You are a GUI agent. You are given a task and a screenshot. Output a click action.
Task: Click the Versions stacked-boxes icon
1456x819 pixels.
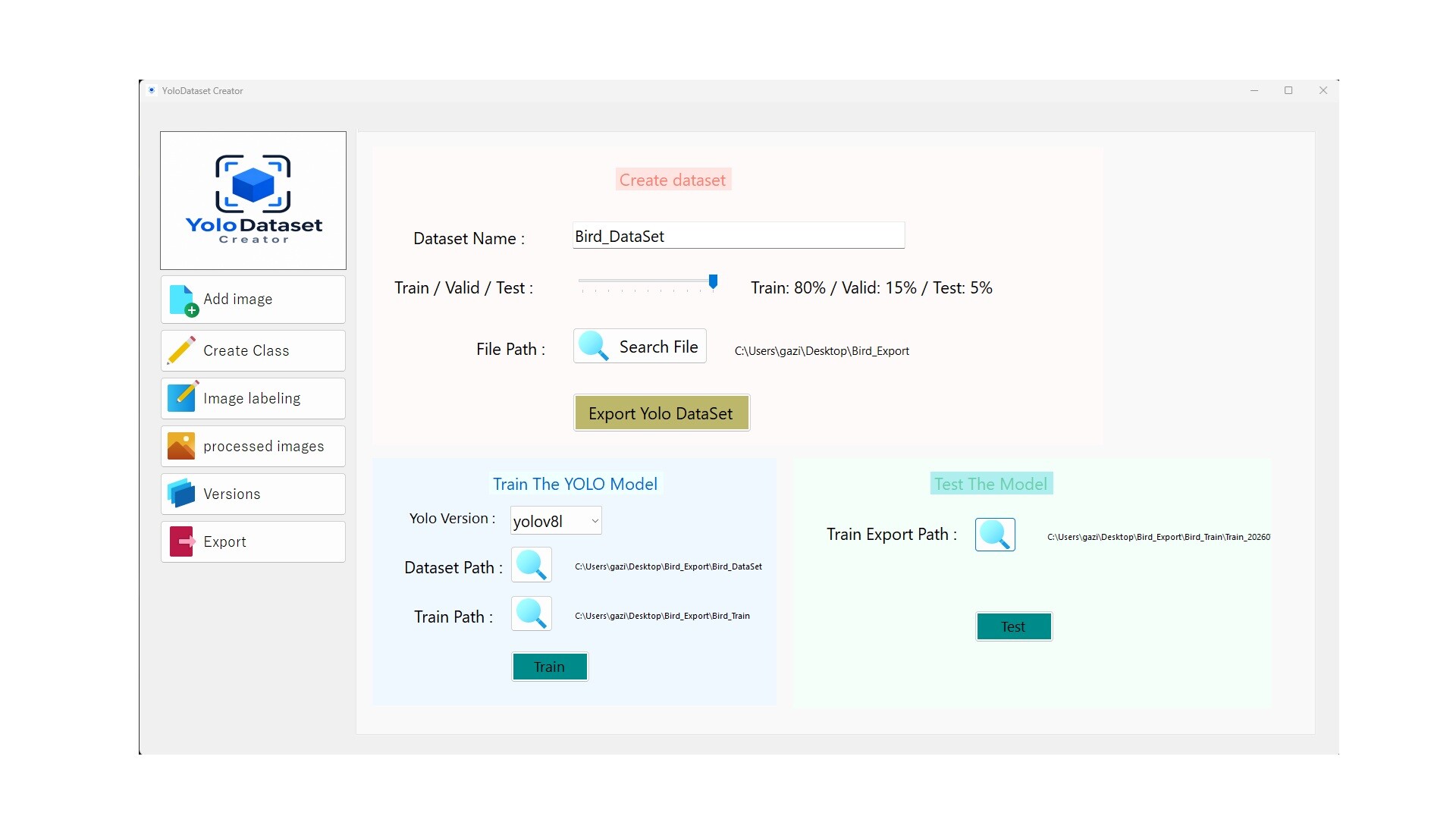[x=181, y=494]
